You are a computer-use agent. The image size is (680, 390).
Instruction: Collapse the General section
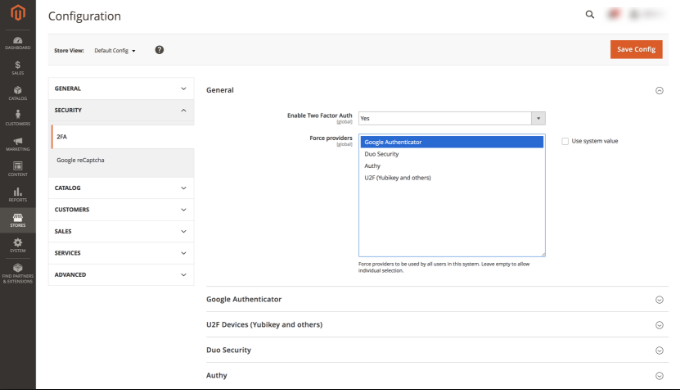click(x=659, y=90)
